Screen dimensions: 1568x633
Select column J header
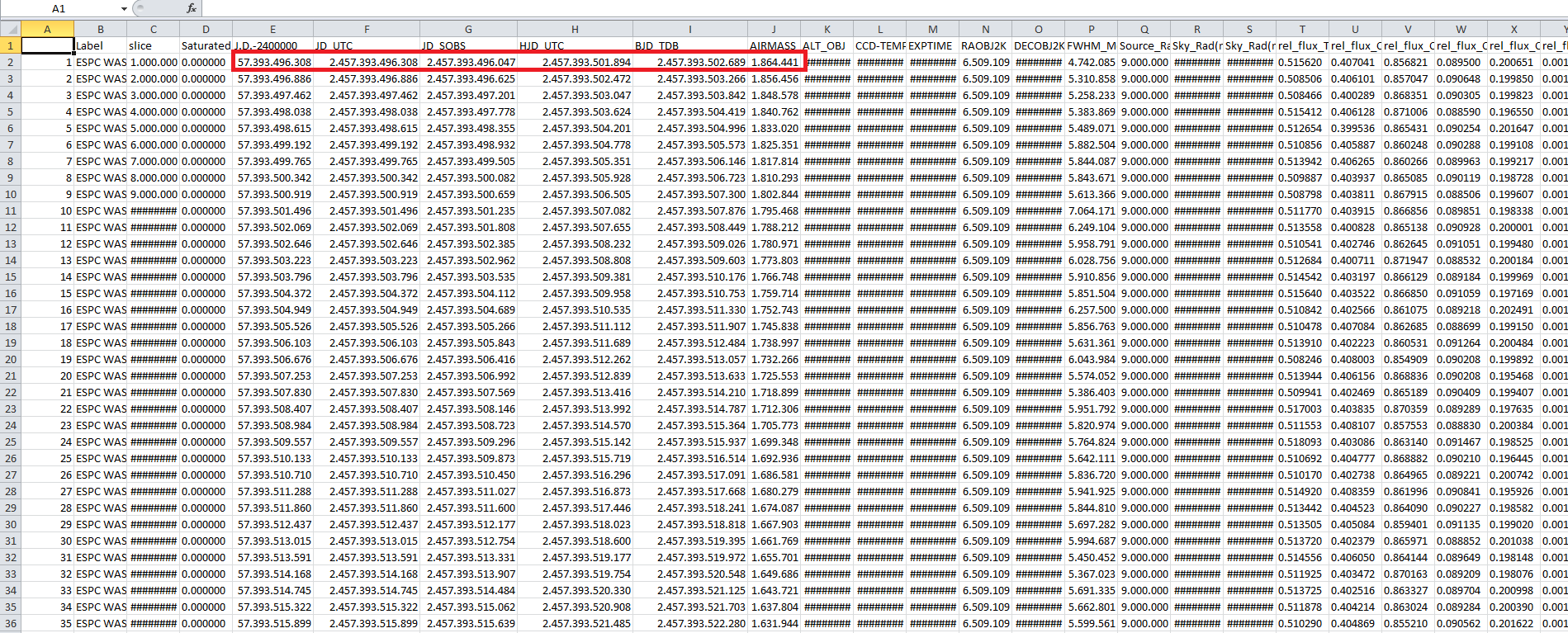click(774, 29)
